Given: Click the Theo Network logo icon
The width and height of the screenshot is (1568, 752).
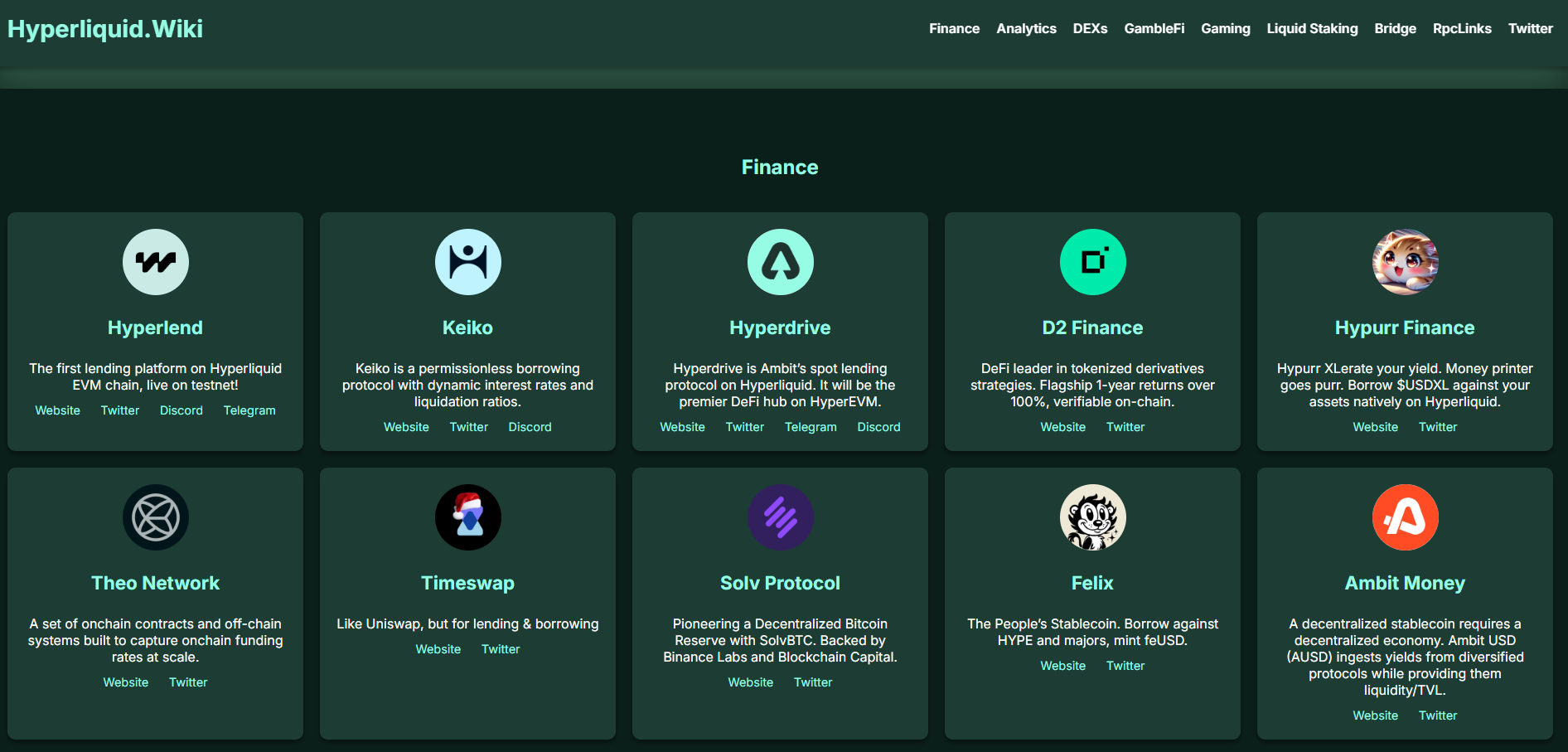Looking at the screenshot, I should tap(156, 517).
